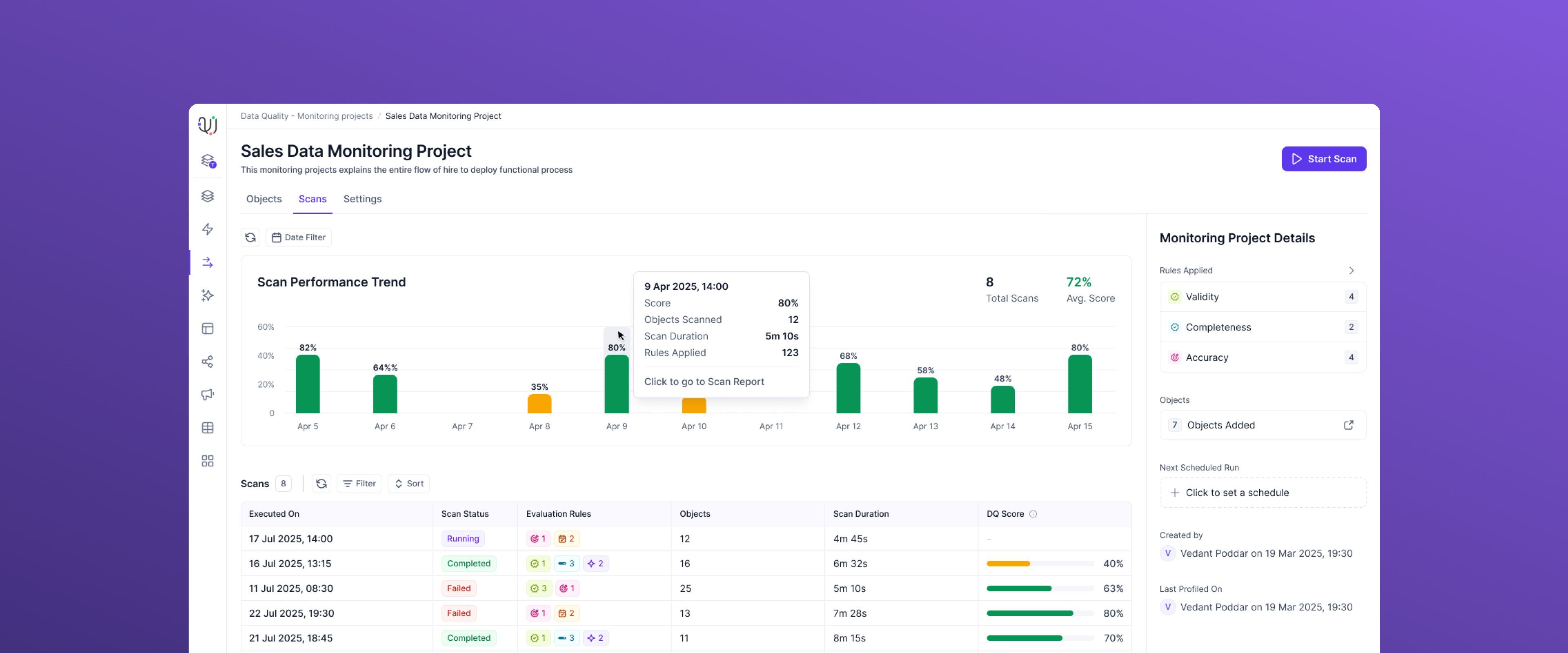Click to set a schedule
This screenshot has width=1568, height=653.
(1263, 492)
